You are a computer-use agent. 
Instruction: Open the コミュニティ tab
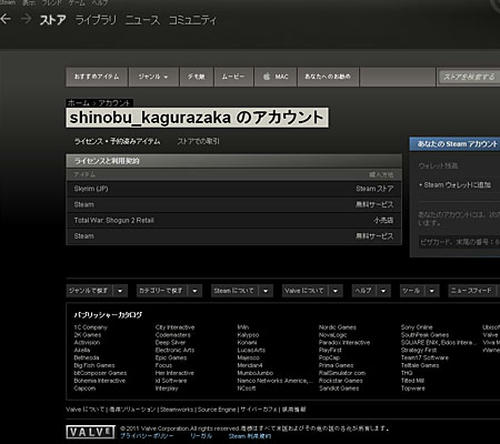(x=193, y=20)
